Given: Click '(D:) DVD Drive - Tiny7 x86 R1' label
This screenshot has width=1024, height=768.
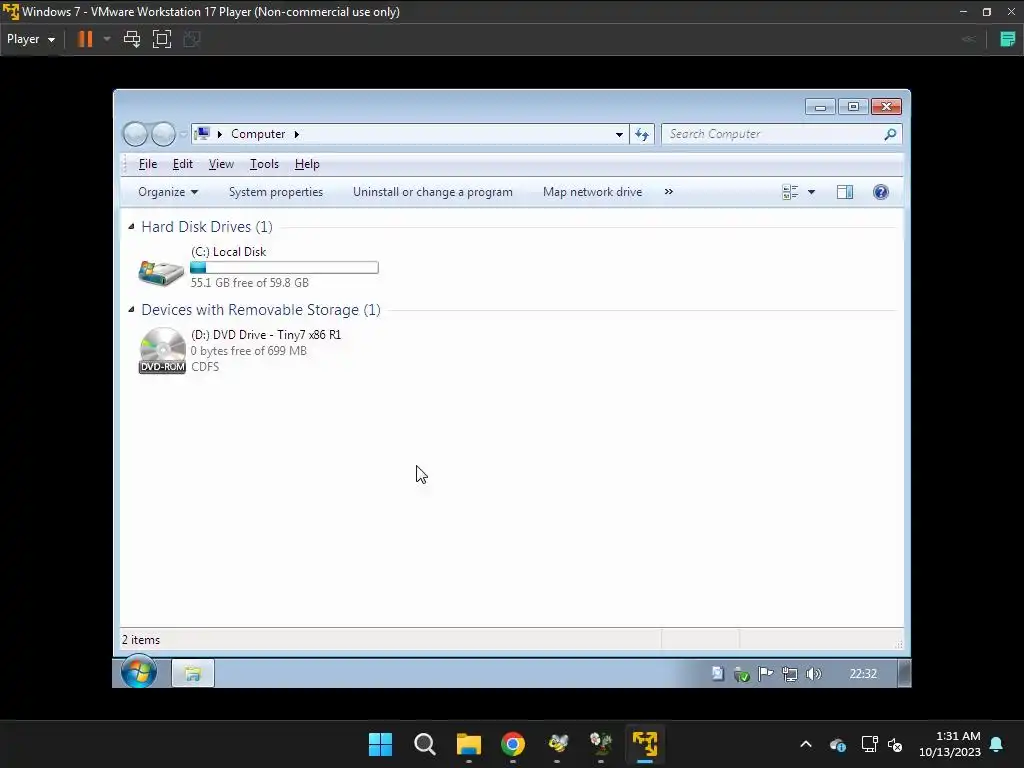Looking at the screenshot, I should click(x=266, y=334).
